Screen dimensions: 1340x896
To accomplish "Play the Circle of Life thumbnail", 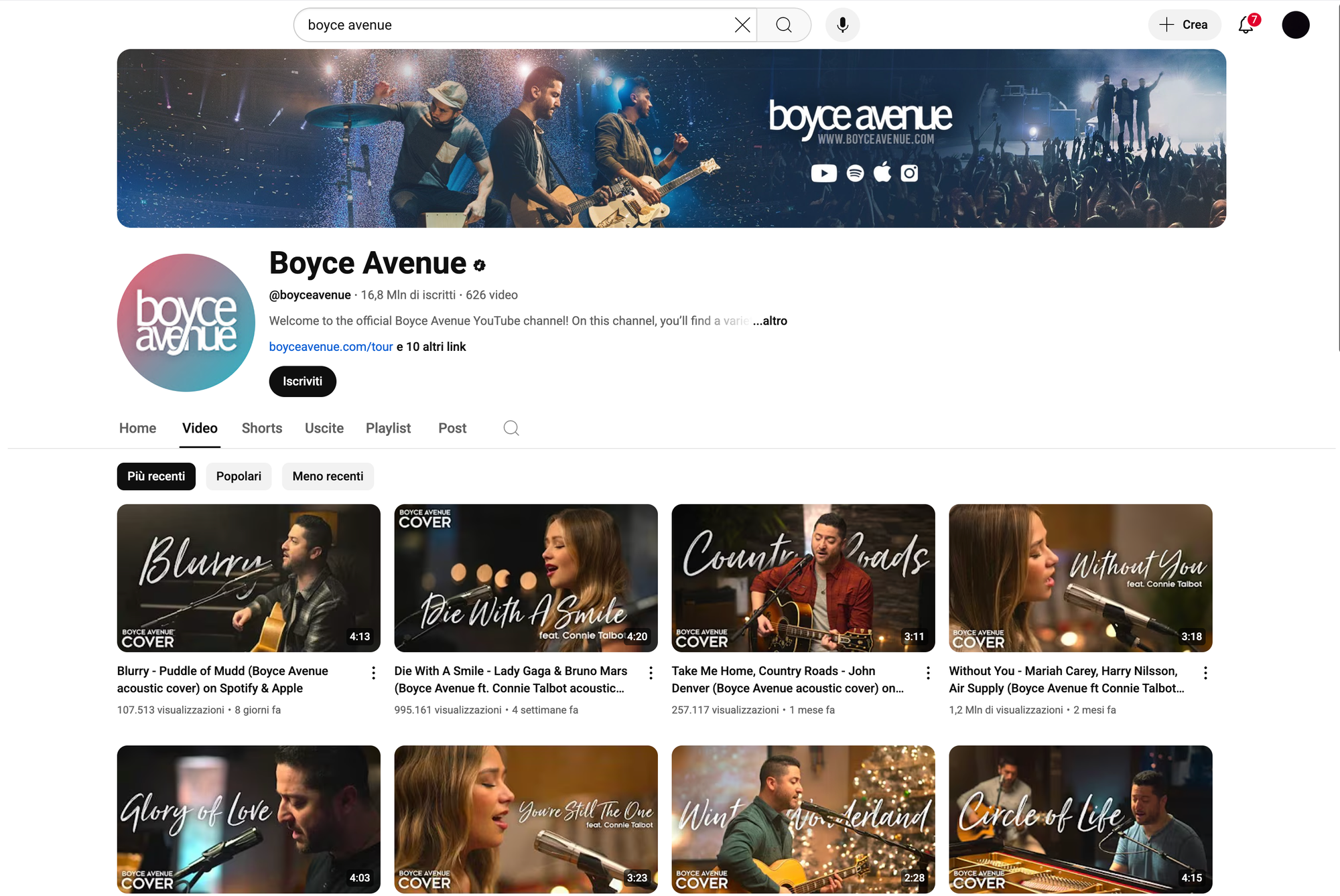I will click(x=1081, y=820).
